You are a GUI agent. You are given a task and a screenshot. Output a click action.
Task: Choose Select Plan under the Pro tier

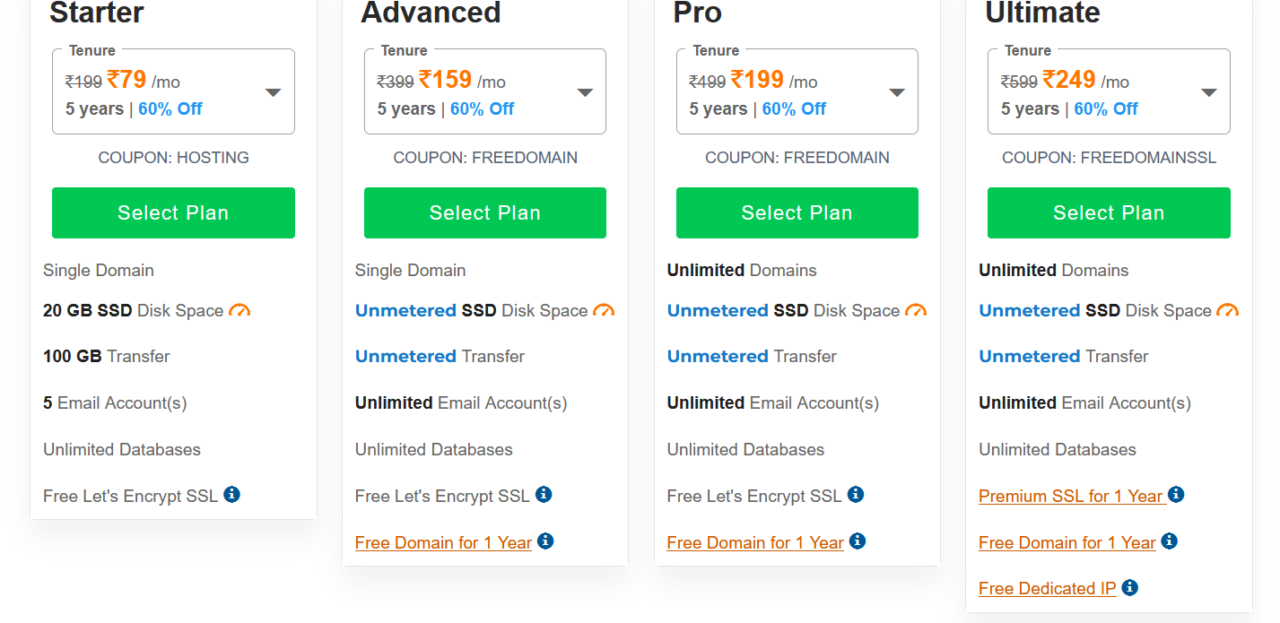click(x=797, y=213)
